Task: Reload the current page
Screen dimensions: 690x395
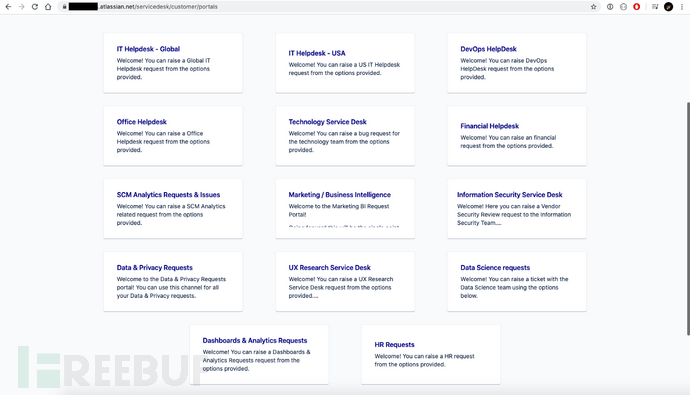Action: pyautogui.click(x=35, y=7)
